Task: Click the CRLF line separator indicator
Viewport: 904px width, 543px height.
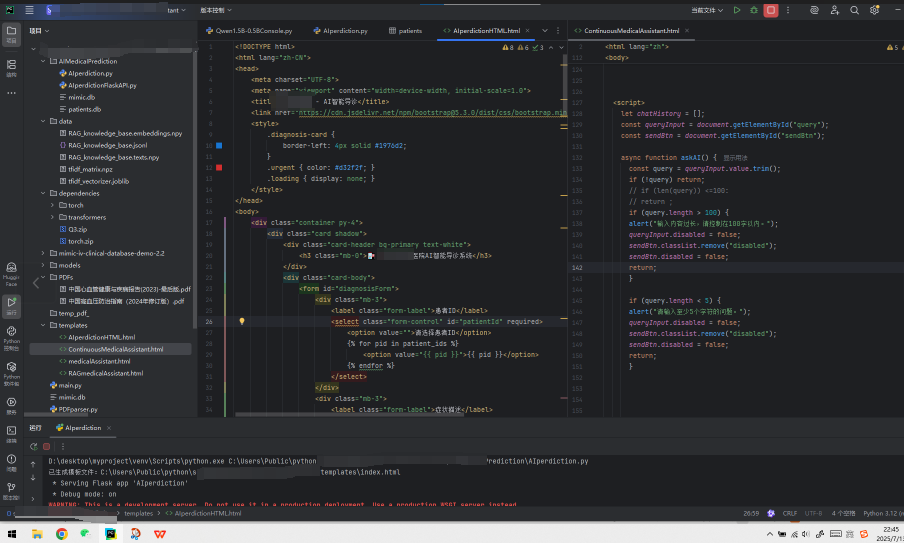Action: [790, 514]
